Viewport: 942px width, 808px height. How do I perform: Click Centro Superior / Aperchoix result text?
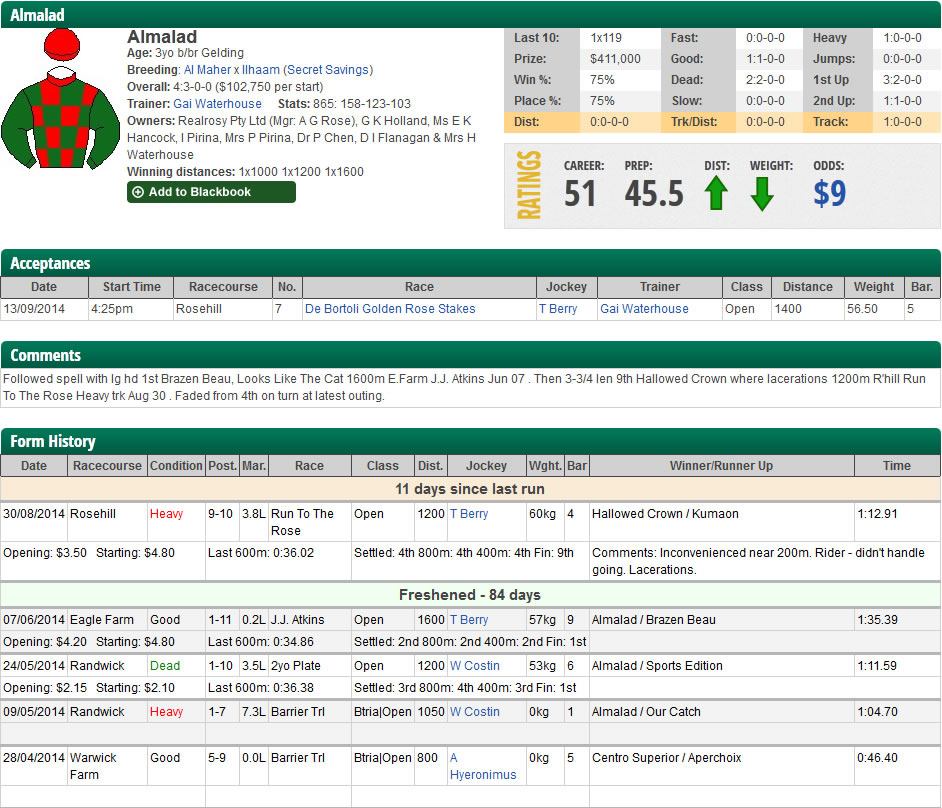(x=667, y=758)
